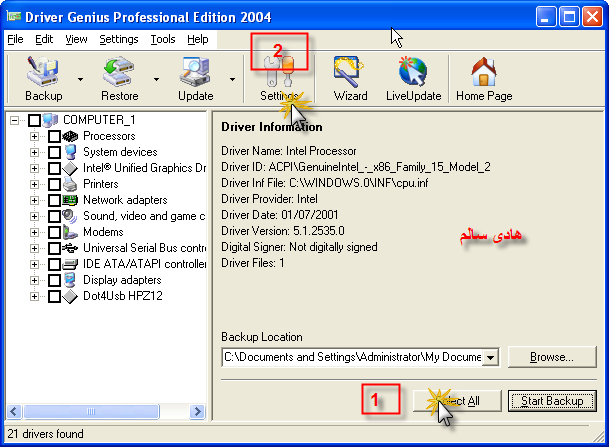The image size is (609, 447).
Task: Select the Display adapters monitor icon
Action: (70, 280)
